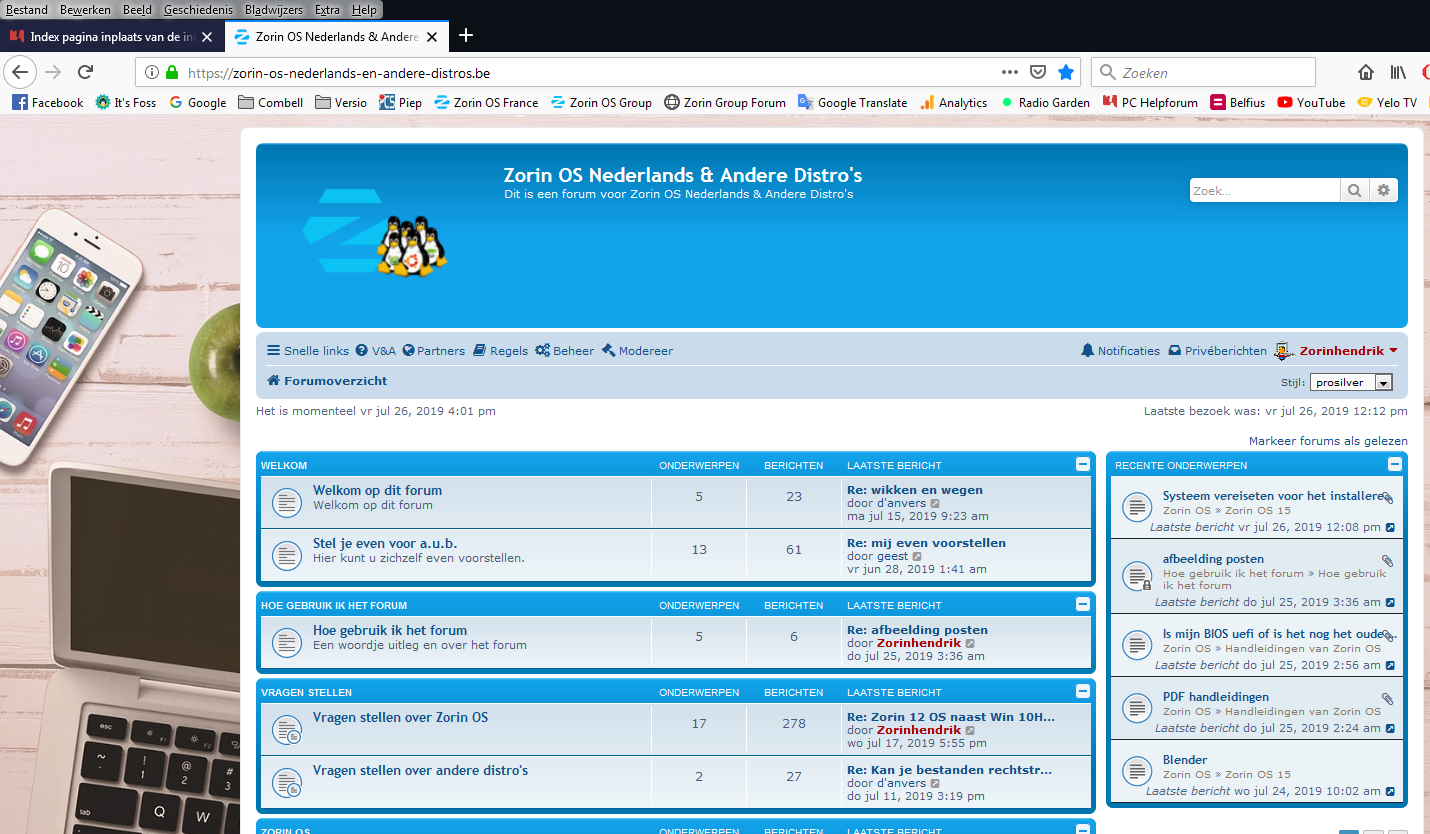
Task: Open the Bestand menu
Action: click(27, 10)
